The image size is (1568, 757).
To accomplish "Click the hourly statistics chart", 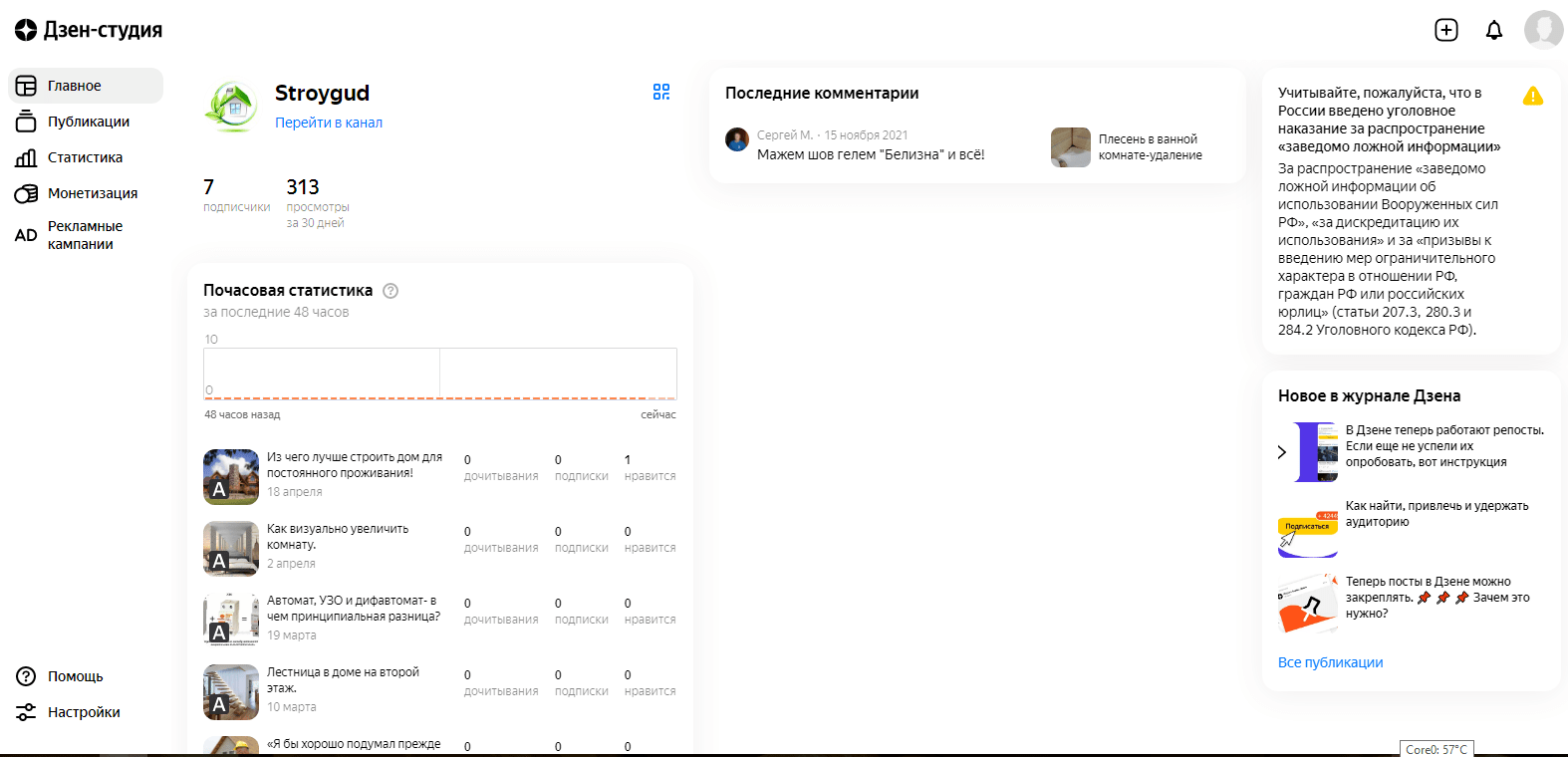I will pos(440,374).
